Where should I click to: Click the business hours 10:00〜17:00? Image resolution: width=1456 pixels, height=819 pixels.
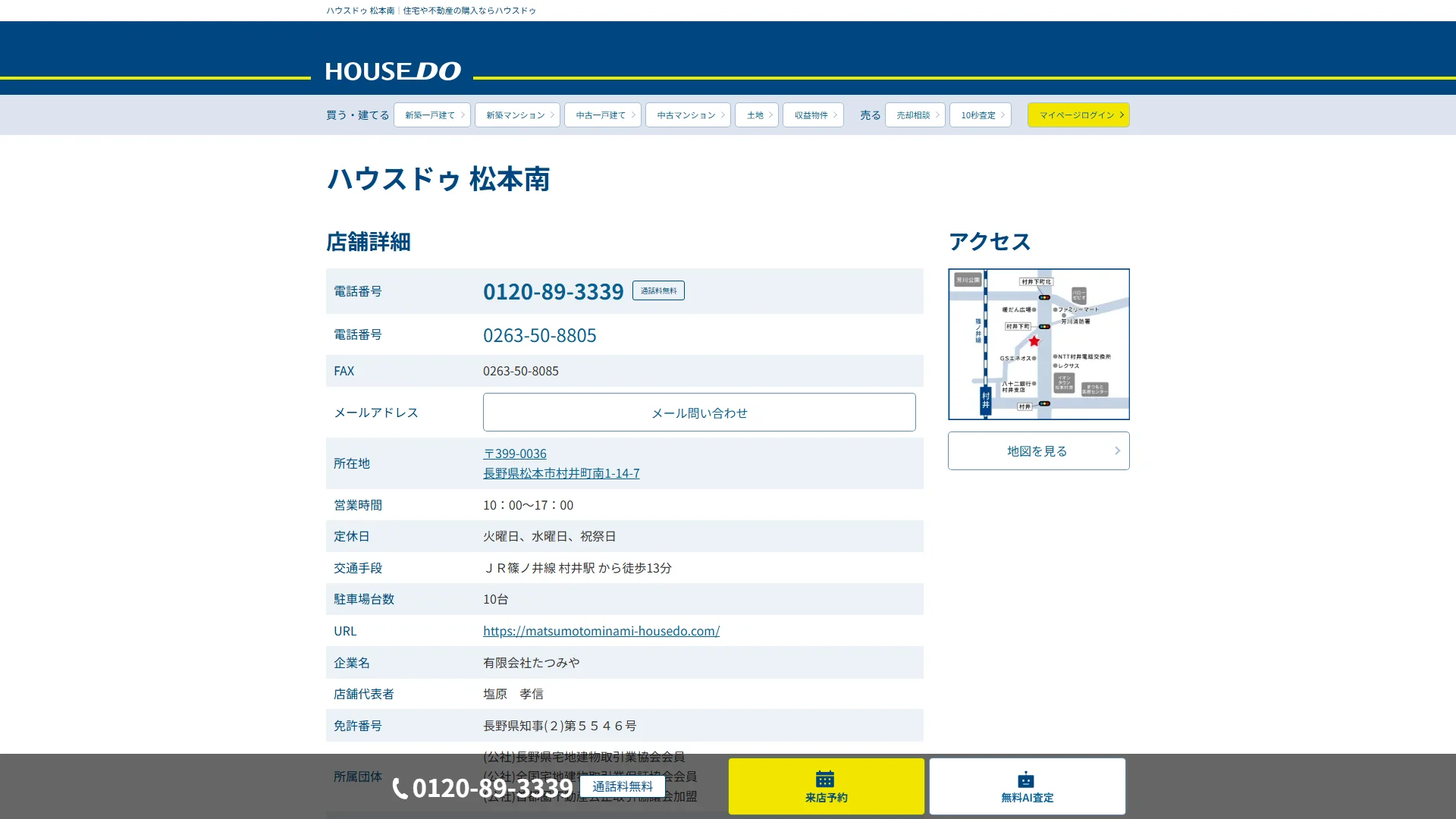pos(529,505)
